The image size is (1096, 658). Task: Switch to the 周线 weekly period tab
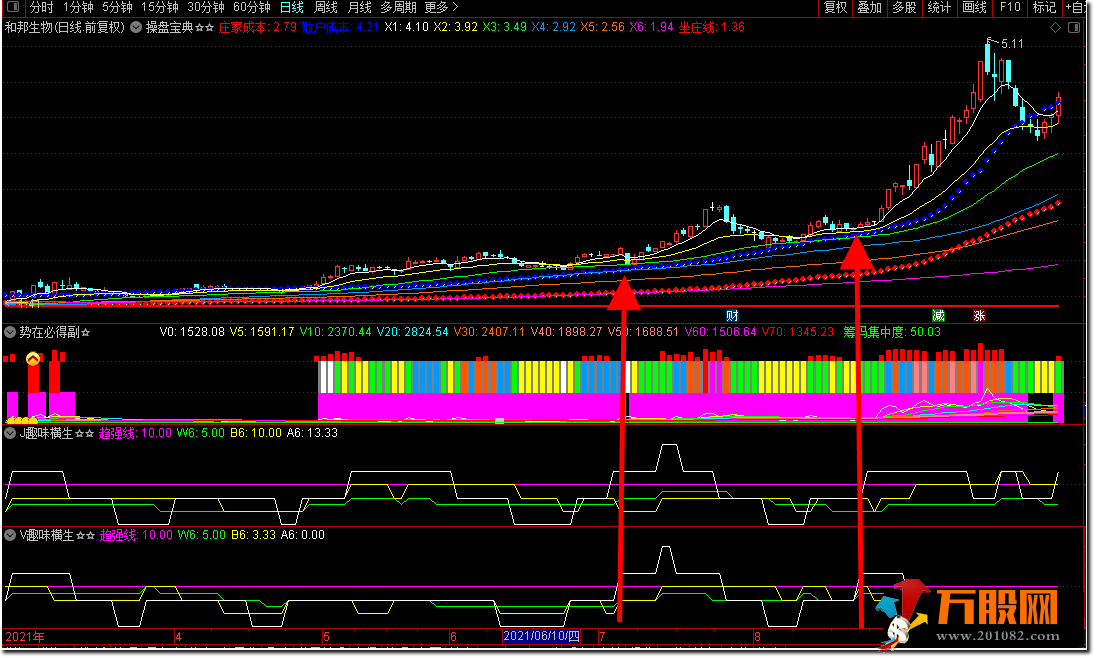click(326, 7)
